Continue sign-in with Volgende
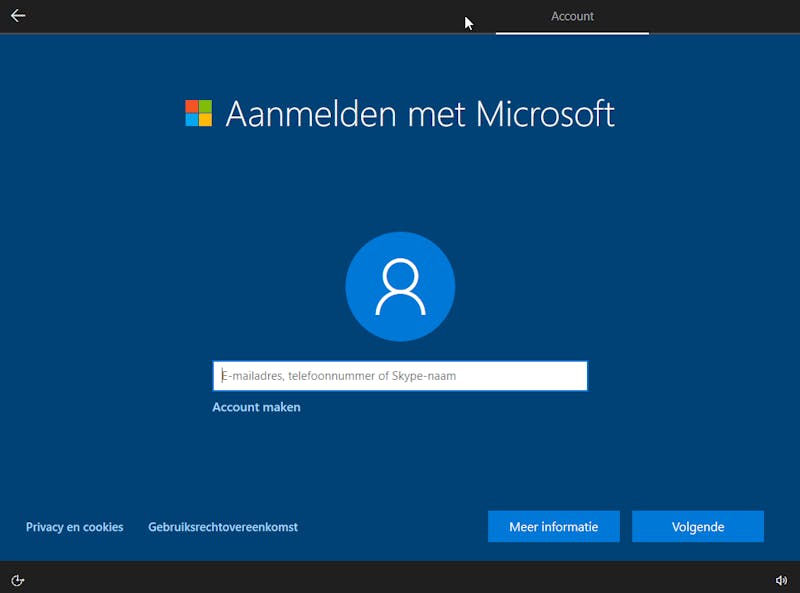This screenshot has height=593, width=800. click(698, 526)
